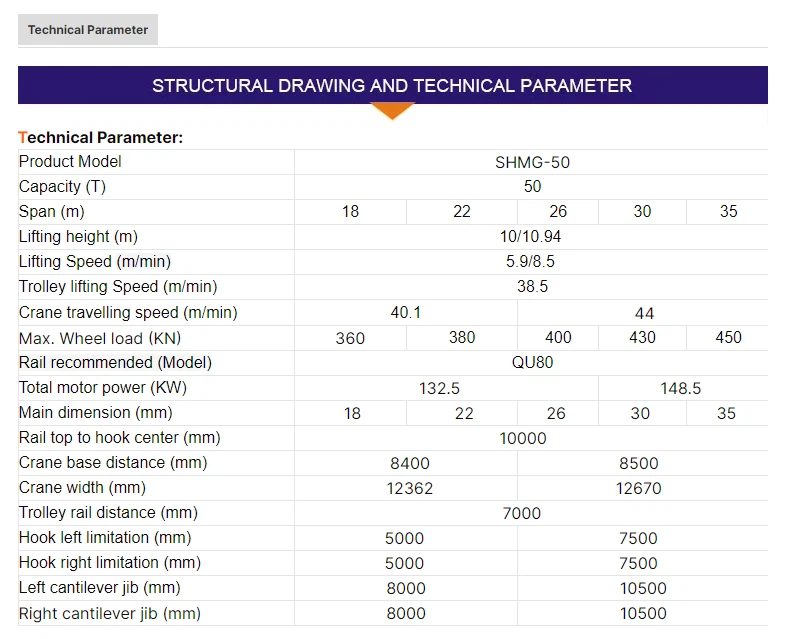Select the total motor power value 148.5

tap(681, 388)
